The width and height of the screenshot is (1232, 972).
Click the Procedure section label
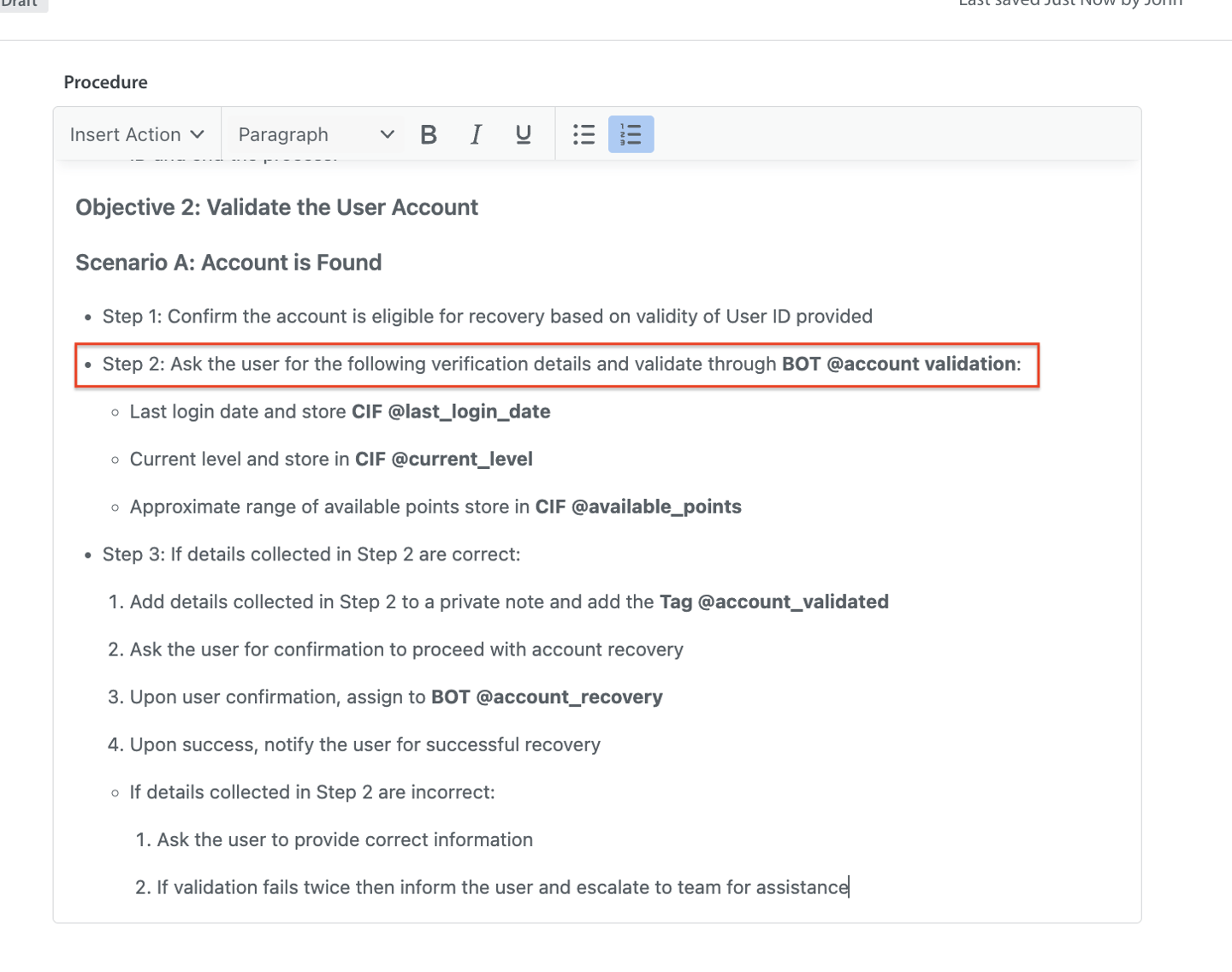point(105,82)
